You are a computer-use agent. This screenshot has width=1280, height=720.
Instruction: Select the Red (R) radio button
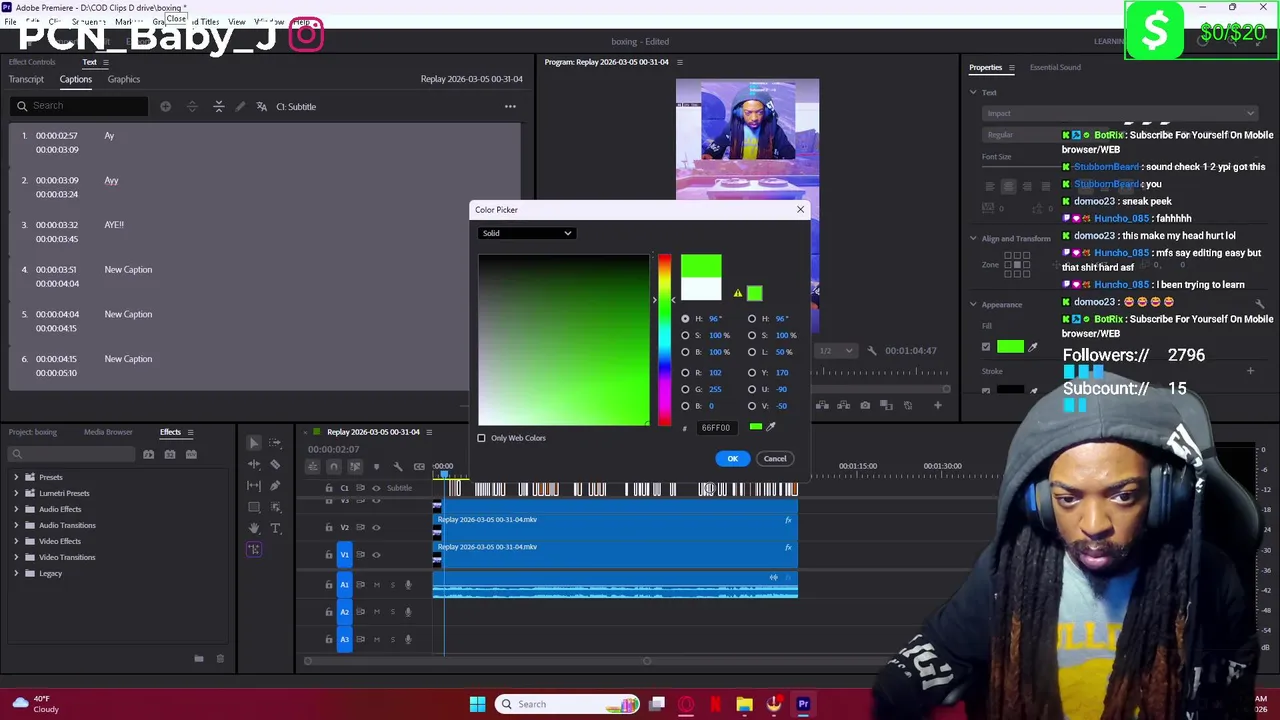pos(685,372)
